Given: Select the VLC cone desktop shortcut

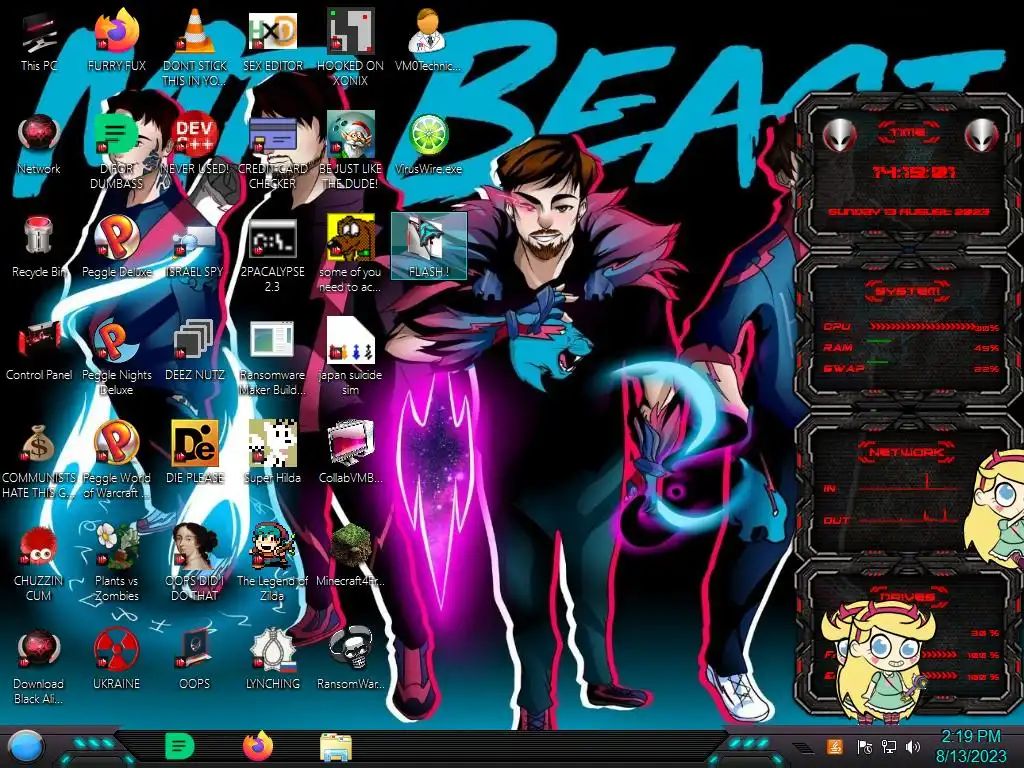Looking at the screenshot, I should 195,48.
